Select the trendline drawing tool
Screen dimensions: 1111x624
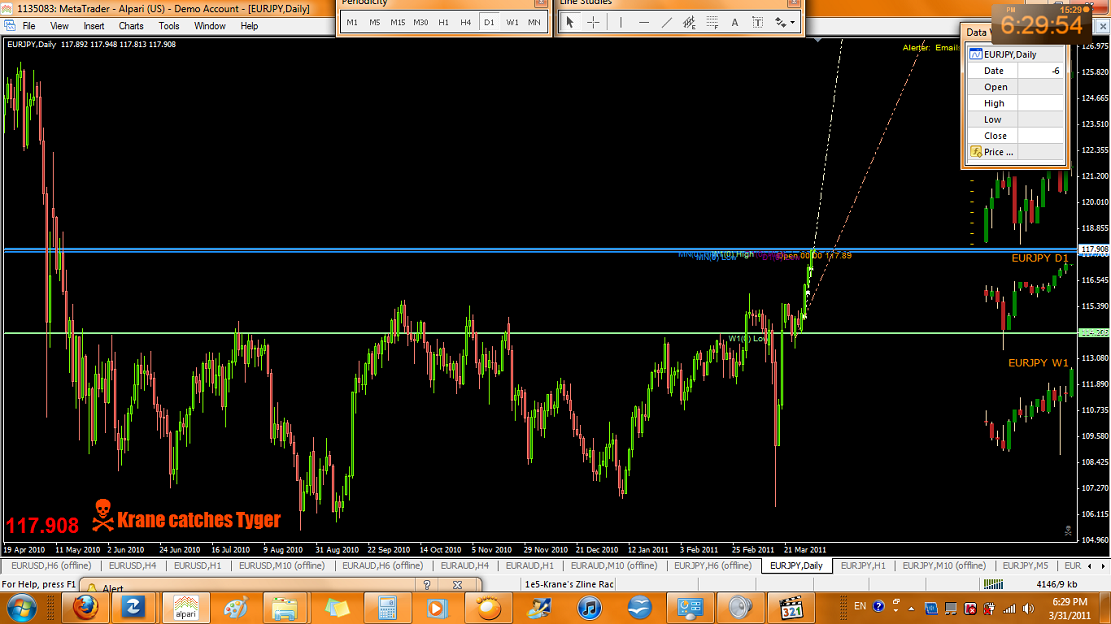pyautogui.click(x=666, y=23)
